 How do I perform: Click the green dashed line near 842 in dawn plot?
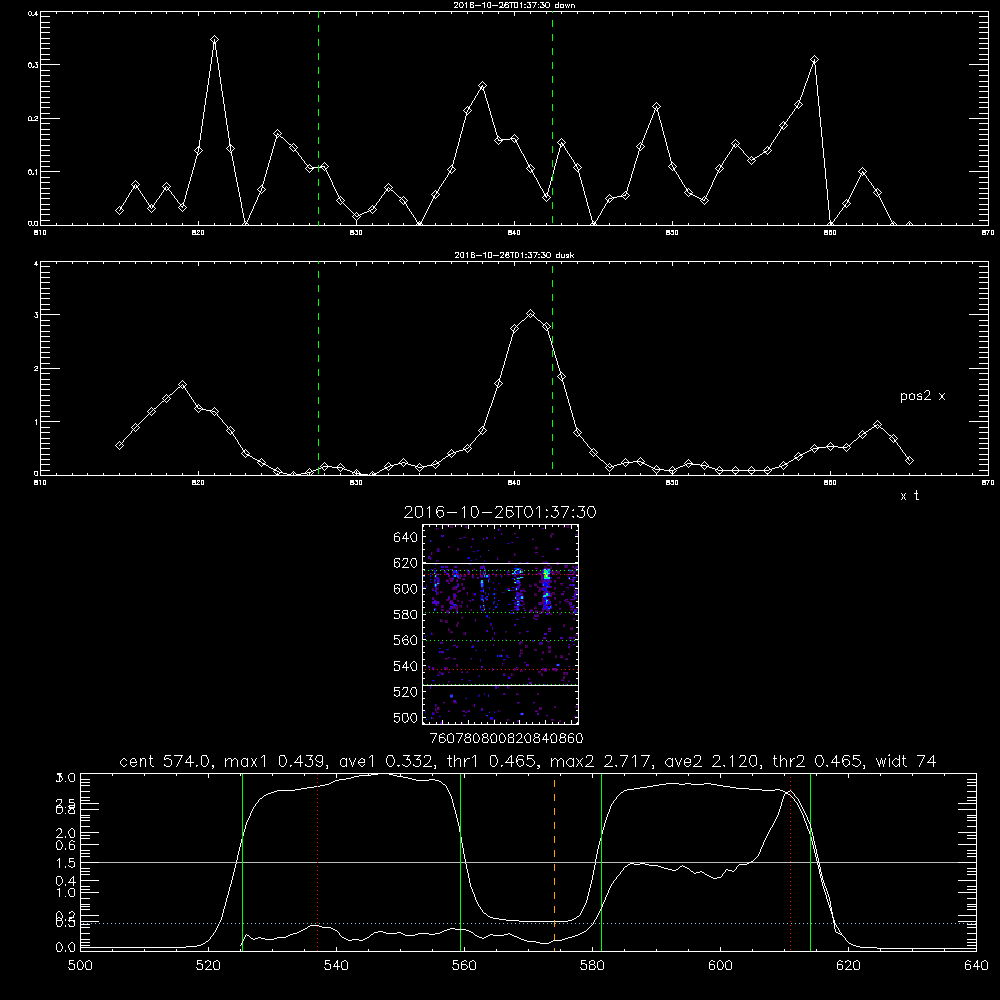(552, 118)
